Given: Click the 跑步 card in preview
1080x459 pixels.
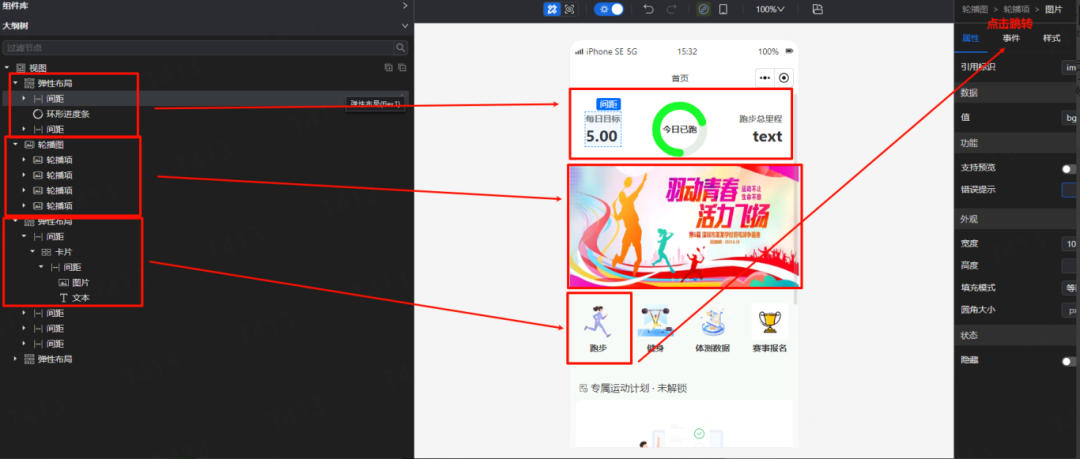Looking at the screenshot, I should pyautogui.click(x=599, y=328).
